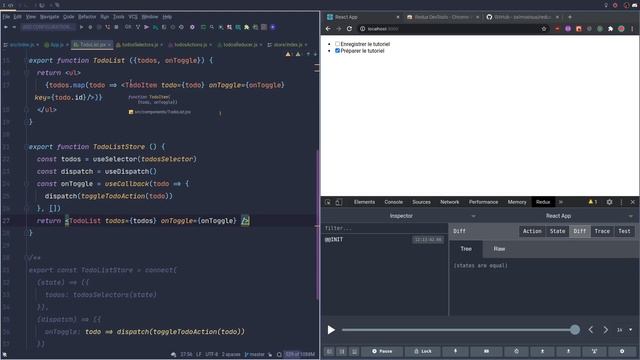Viewport: 640px width, 360px height.
Task: Click the Lock changes button in Redux DevTools
Action: [423, 351]
